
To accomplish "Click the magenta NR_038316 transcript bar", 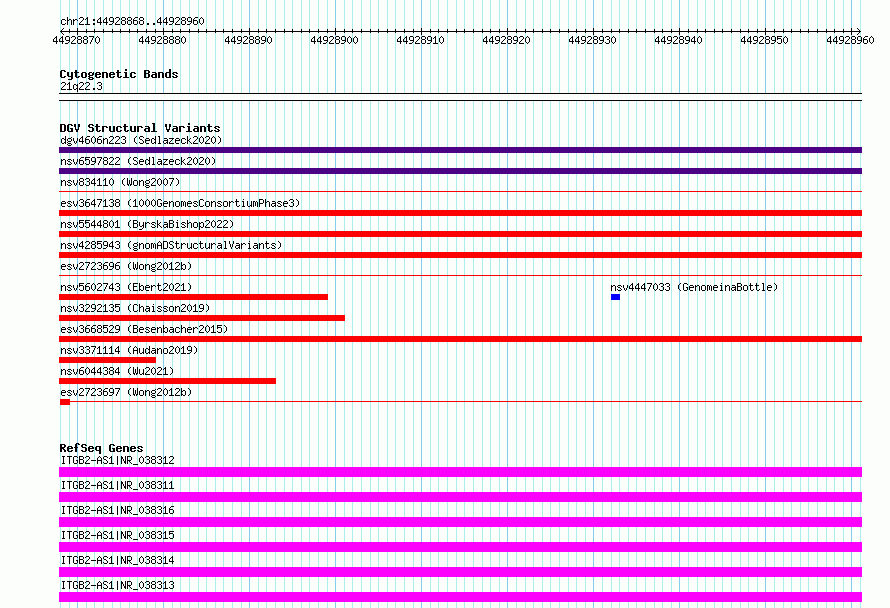I will (460, 522).
